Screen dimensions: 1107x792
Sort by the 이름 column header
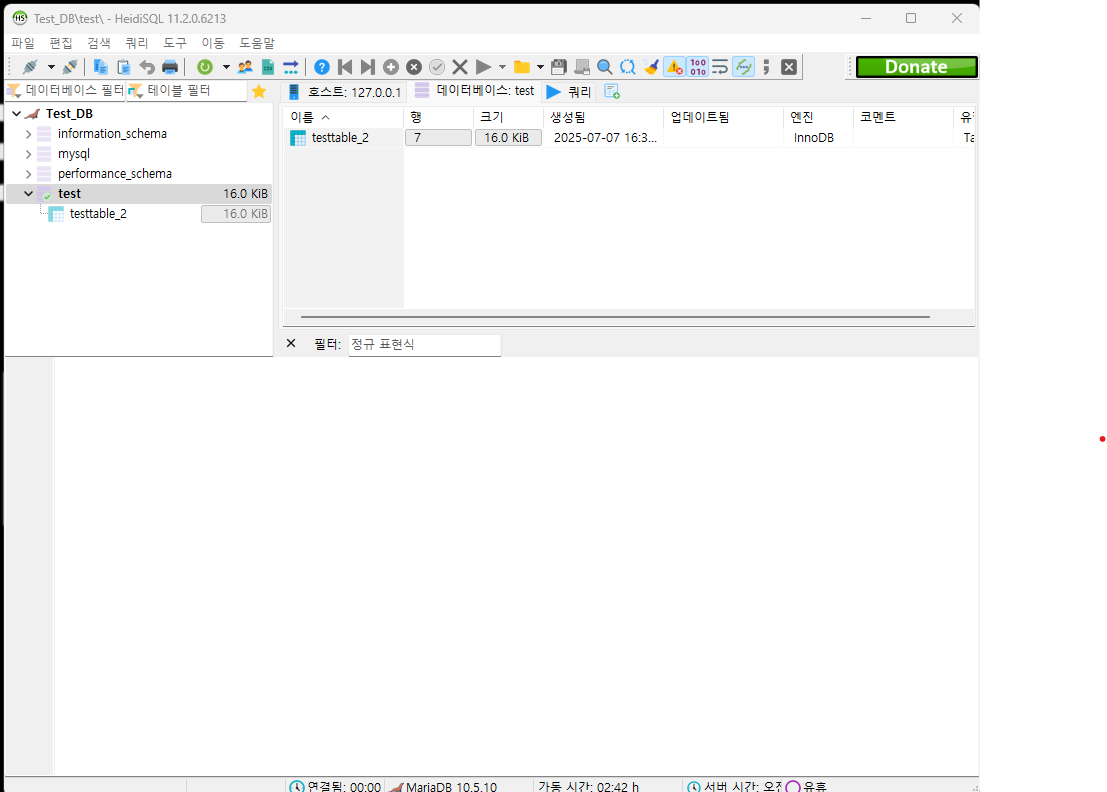coord(343,117)
